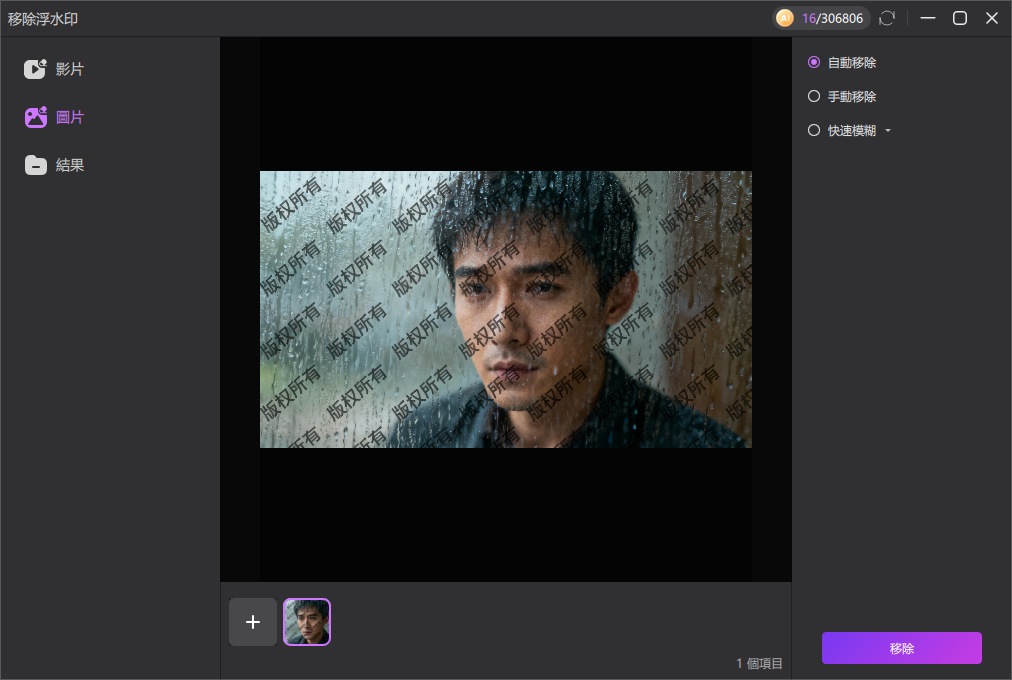Add a new image with plus button
Image resolution: width=1012 pixels, height=680 pixels.
coord(253,622)
